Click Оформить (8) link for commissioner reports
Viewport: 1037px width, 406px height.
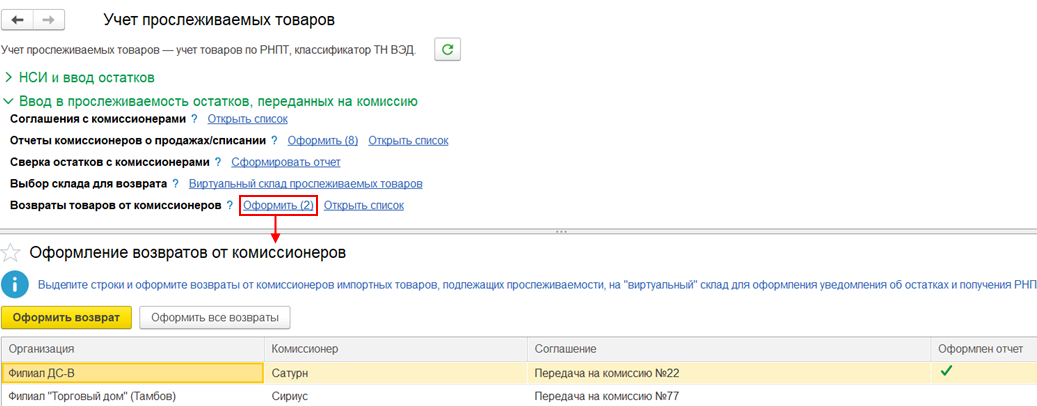point(322,141)
